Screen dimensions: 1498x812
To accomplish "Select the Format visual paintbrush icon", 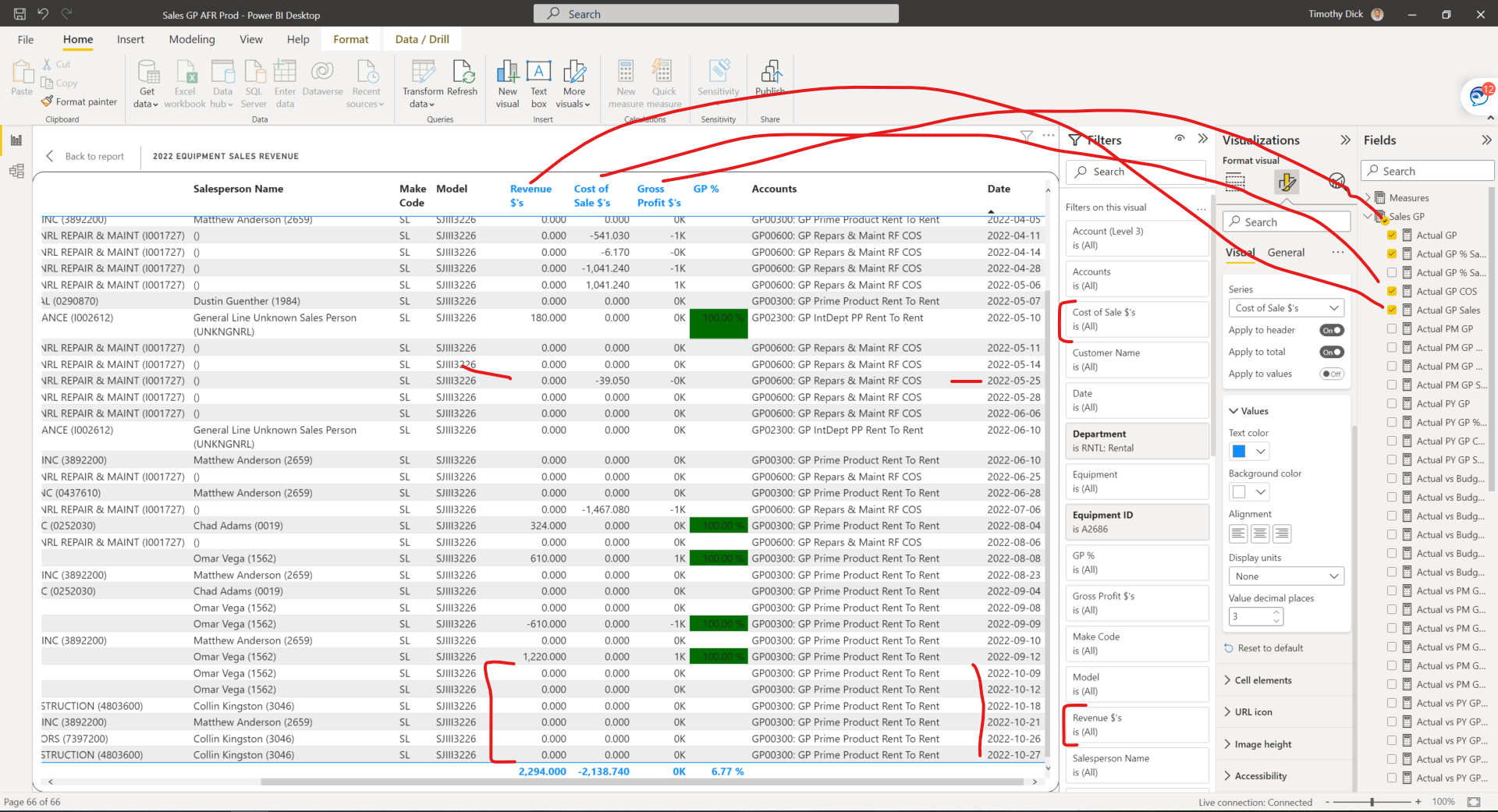I will click(x=1287, y=183).
